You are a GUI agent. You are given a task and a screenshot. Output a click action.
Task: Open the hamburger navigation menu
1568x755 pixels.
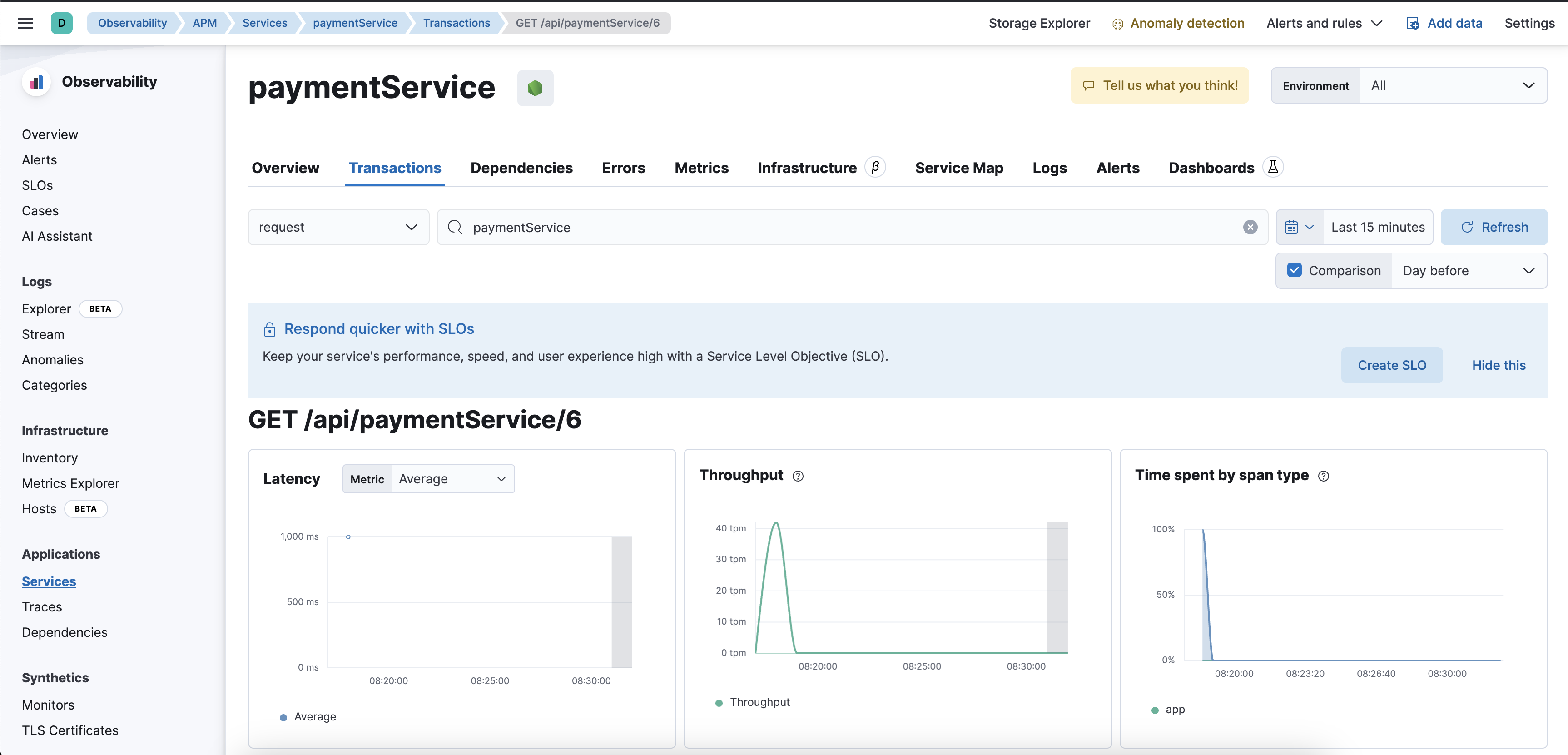point(25,23)
